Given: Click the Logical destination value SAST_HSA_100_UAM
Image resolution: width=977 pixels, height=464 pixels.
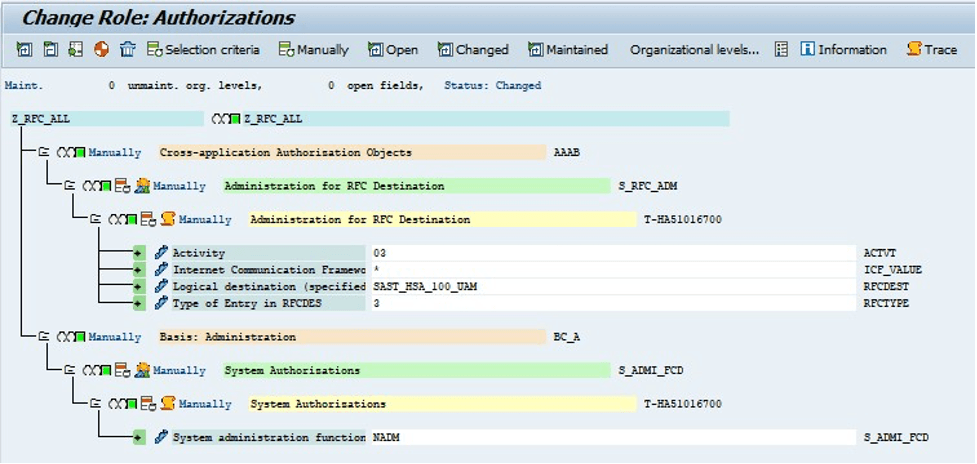Looking at the screenshot, I should coord(424,286).
